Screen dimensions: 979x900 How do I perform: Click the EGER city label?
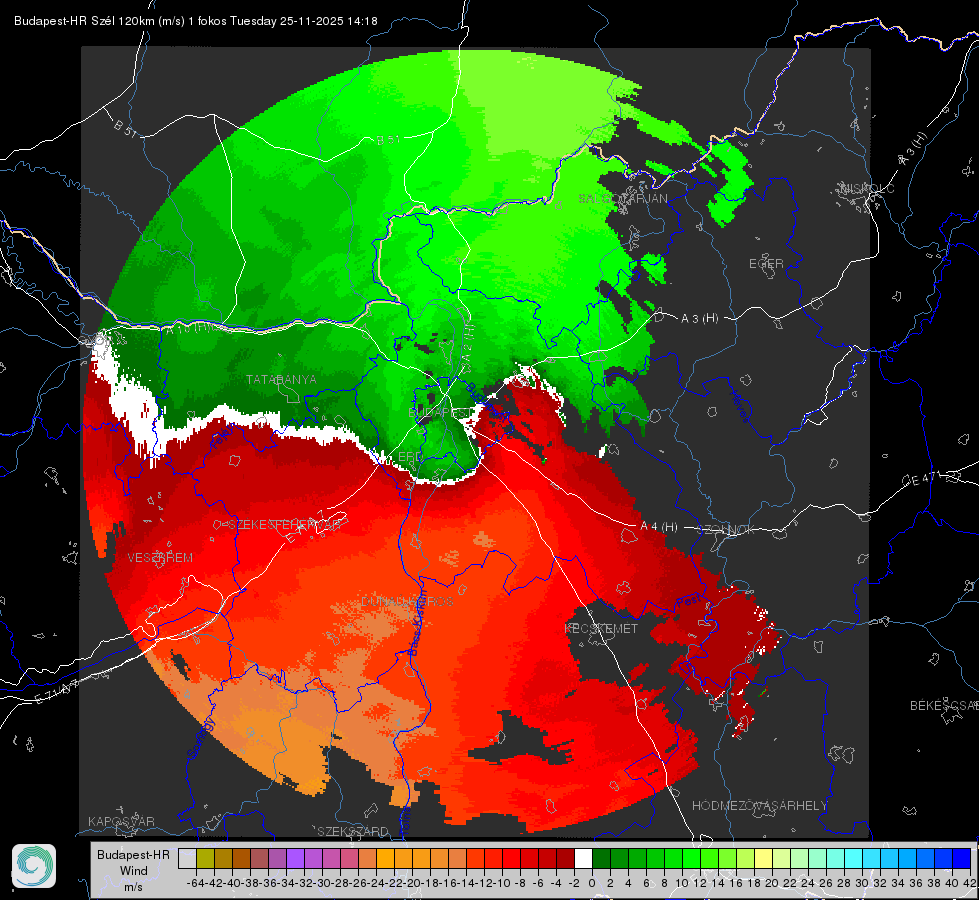(x=766, y=264)
